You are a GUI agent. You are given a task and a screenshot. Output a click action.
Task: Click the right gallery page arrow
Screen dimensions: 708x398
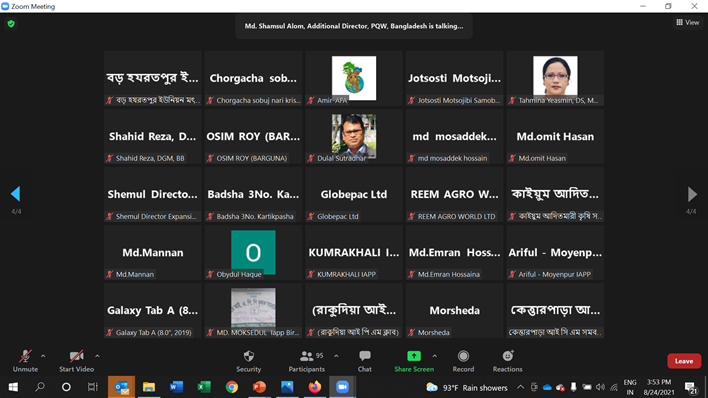click(x=692, y=194)
